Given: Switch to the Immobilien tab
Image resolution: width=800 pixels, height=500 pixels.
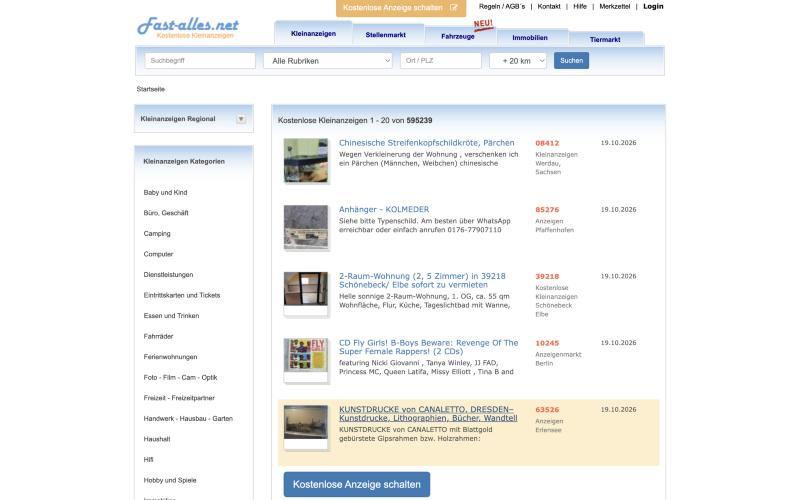Looking at the screenshot, I should pos(530,38).
